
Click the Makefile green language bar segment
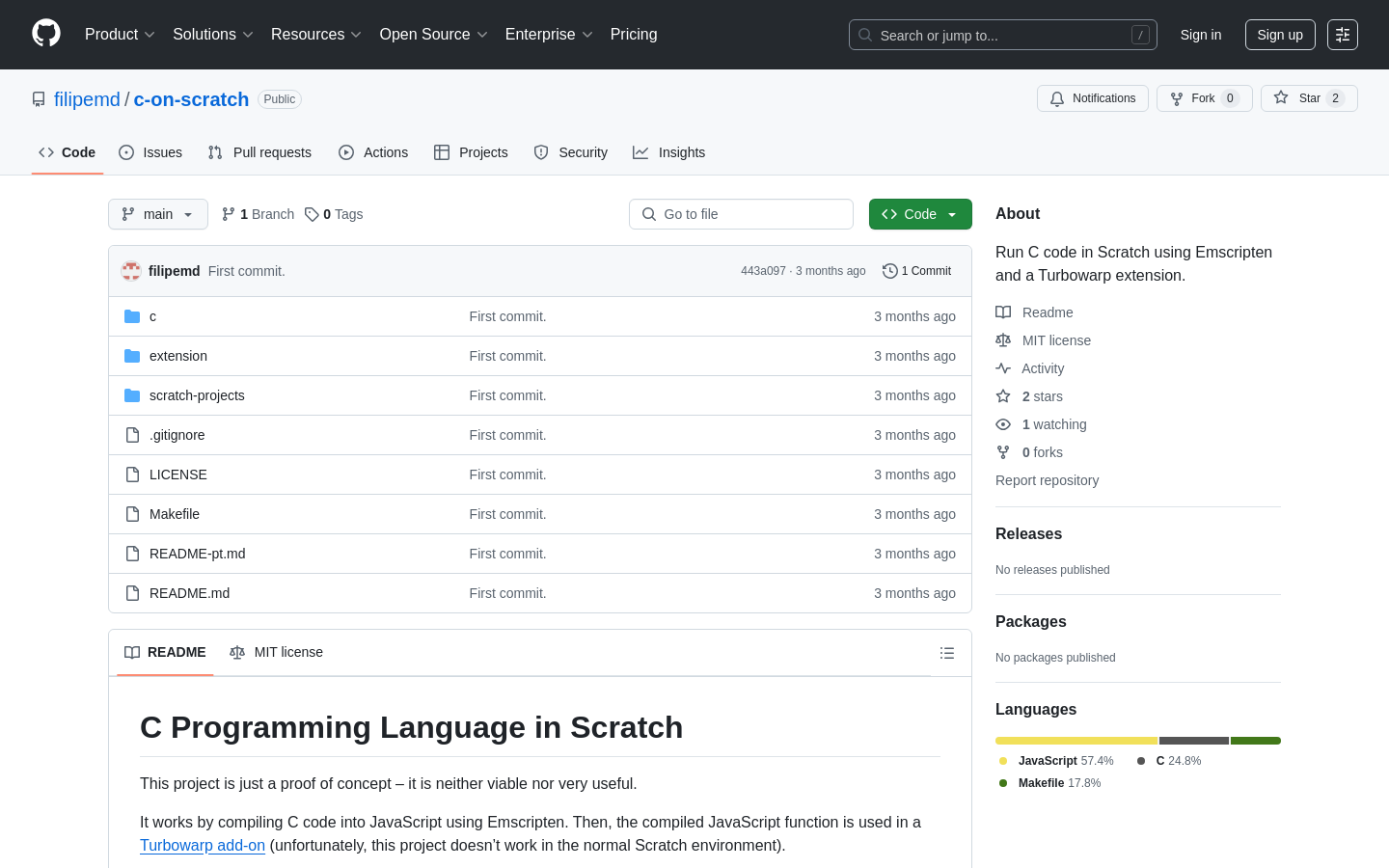(1256, 741)
